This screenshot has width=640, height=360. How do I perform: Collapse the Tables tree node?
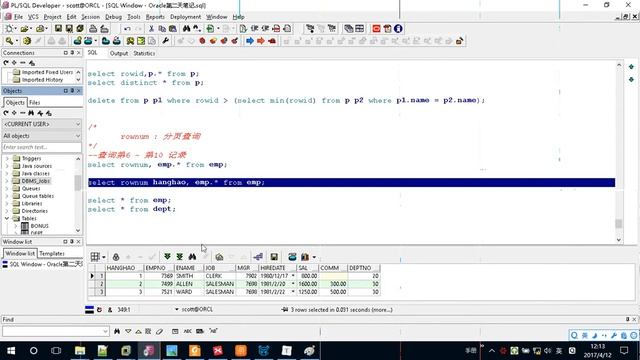pyautogui.click(x=7, y=218)
